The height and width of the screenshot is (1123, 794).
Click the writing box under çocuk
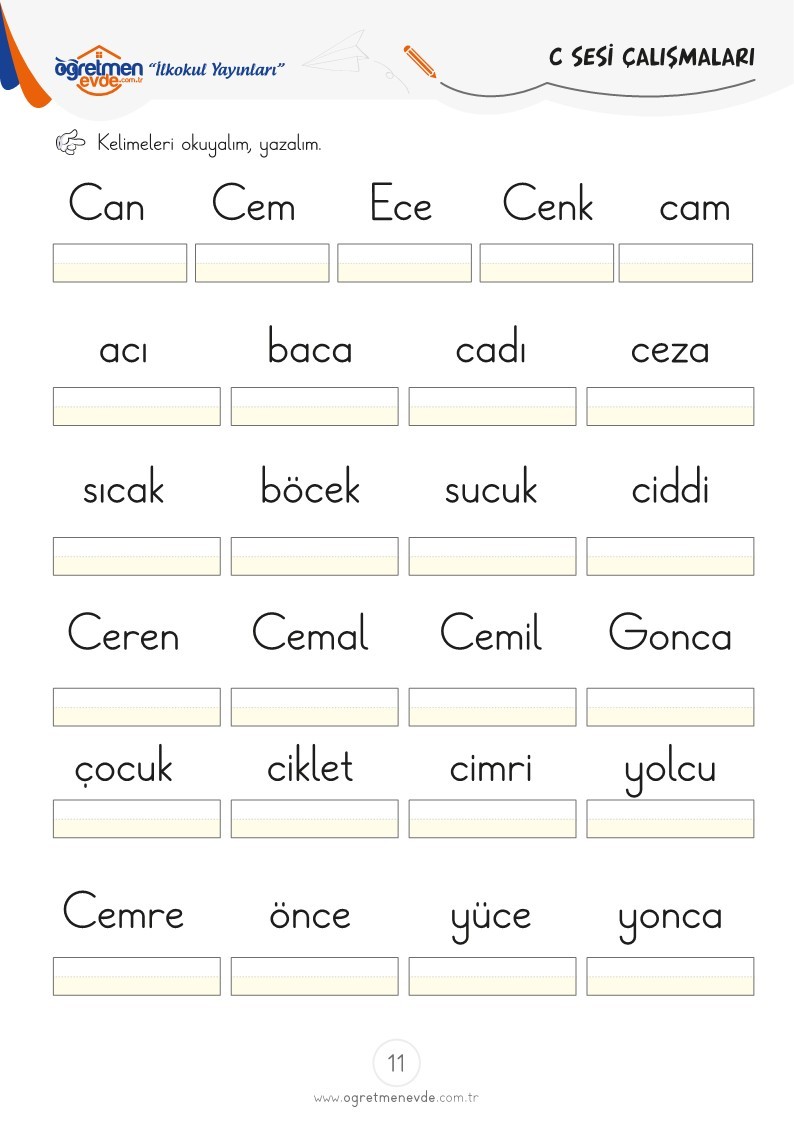click(x=137, y=819)
